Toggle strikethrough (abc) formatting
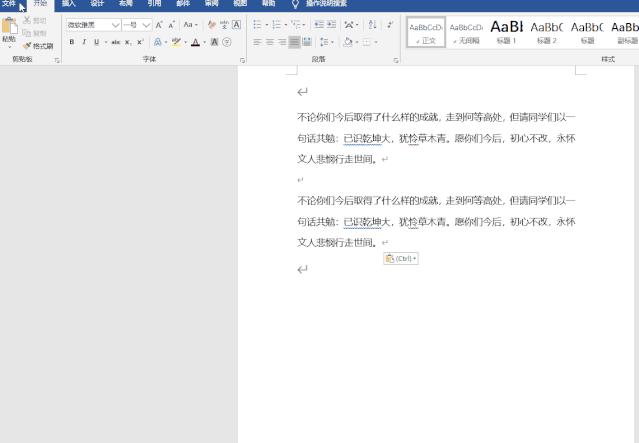 (x=116, y=42)
